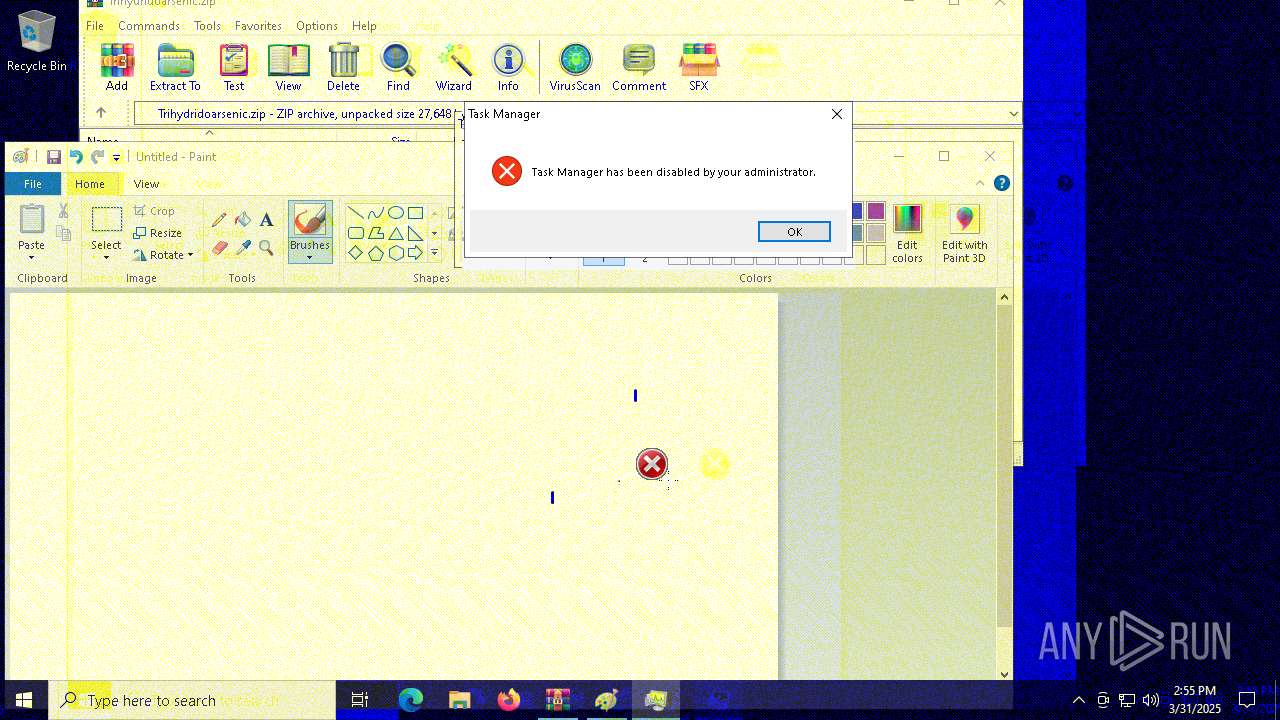1280x720 pixels.
Task: Click Paint vertical scrollbar down arrow
Action: [x=1005, y=674]
